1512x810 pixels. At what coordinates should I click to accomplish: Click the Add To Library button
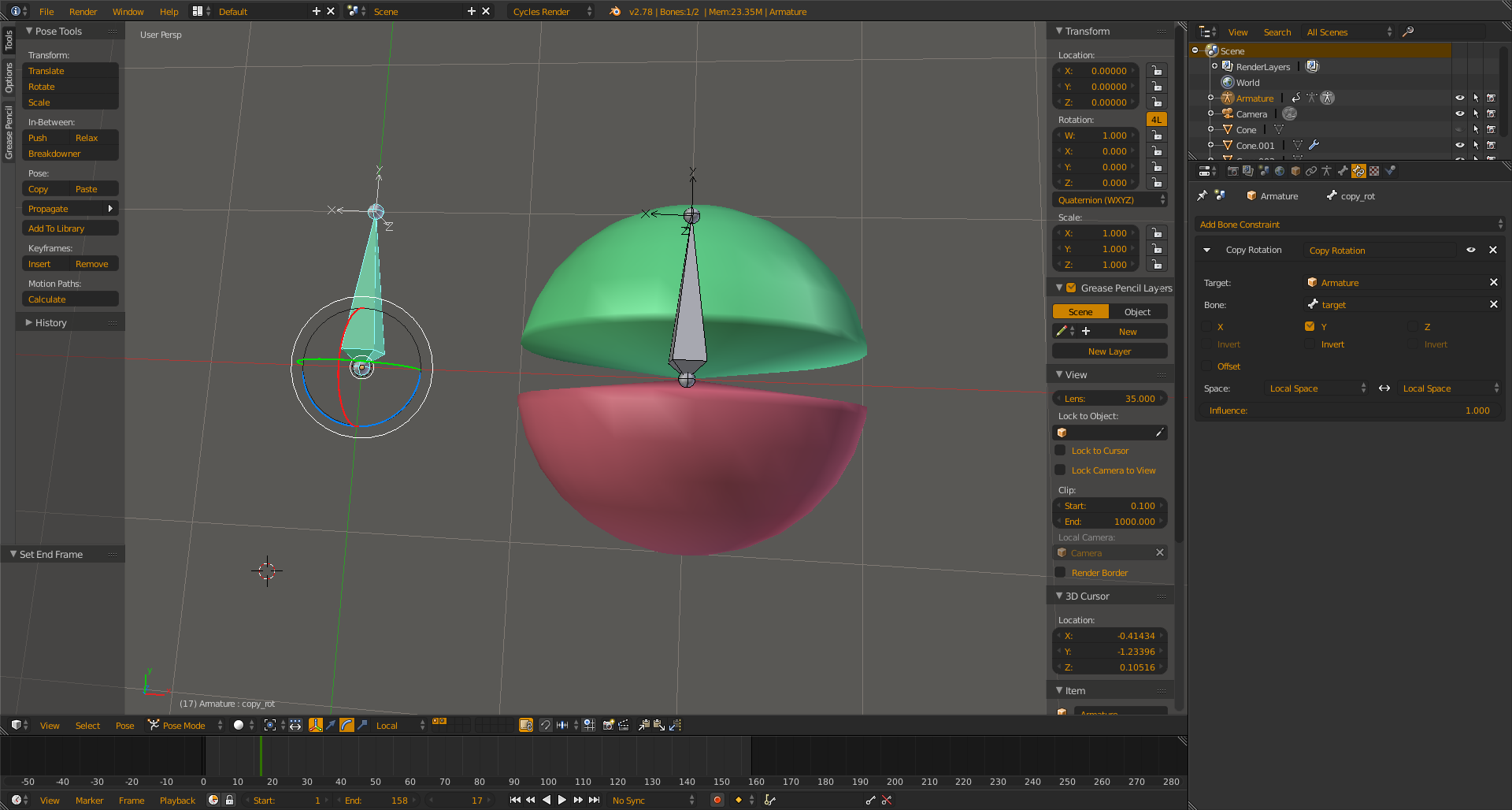tap(70, 229)
